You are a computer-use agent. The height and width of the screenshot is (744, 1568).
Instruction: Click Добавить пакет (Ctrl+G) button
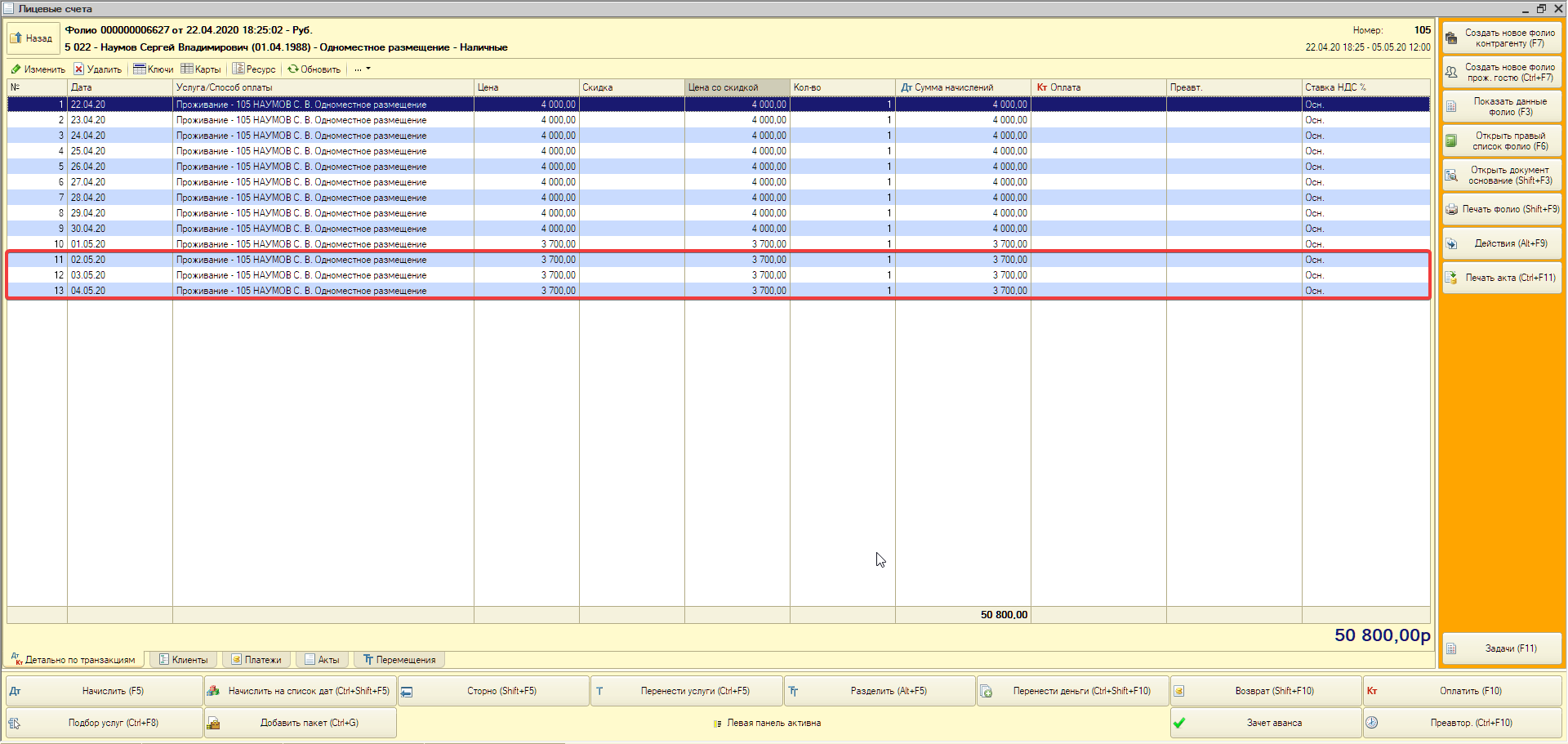301,723
